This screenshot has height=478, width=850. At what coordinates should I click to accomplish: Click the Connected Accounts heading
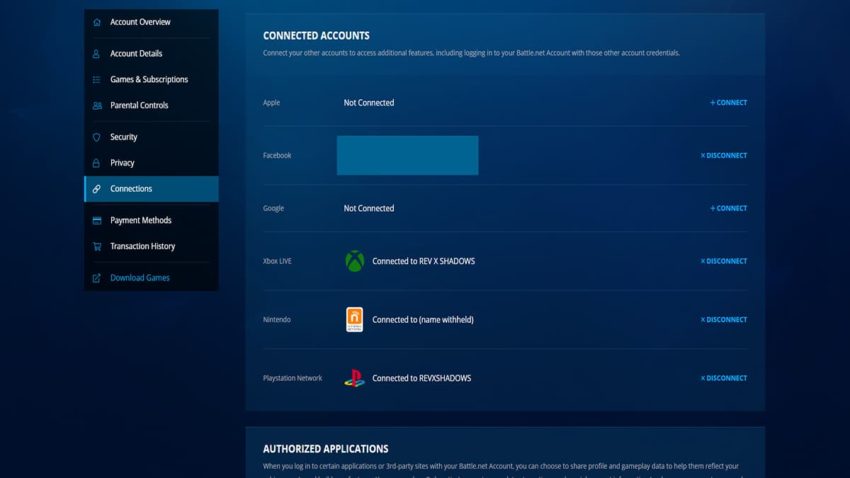316,36
